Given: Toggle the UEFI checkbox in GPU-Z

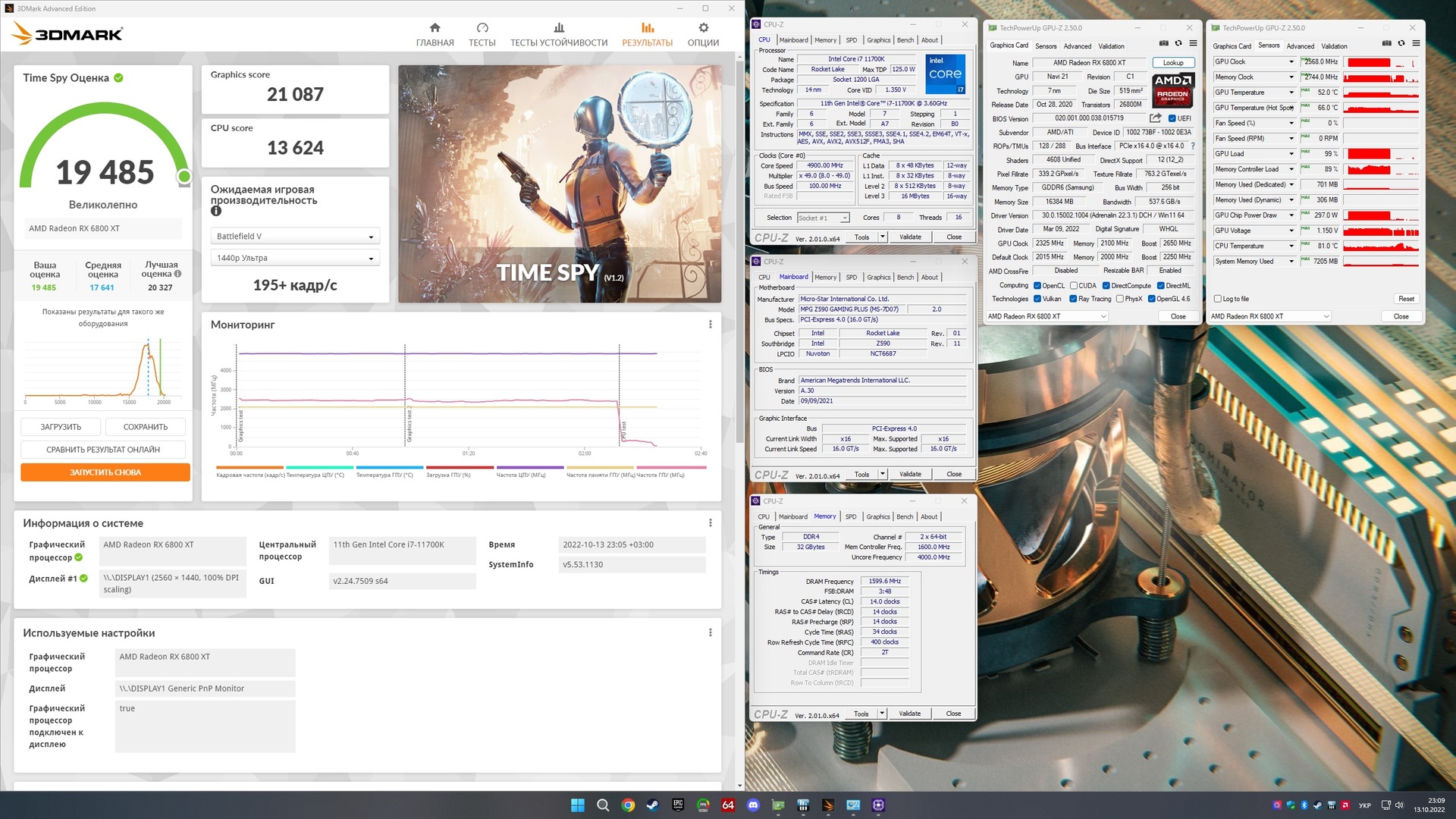Looking at the screenshot, I should 1172,119.
